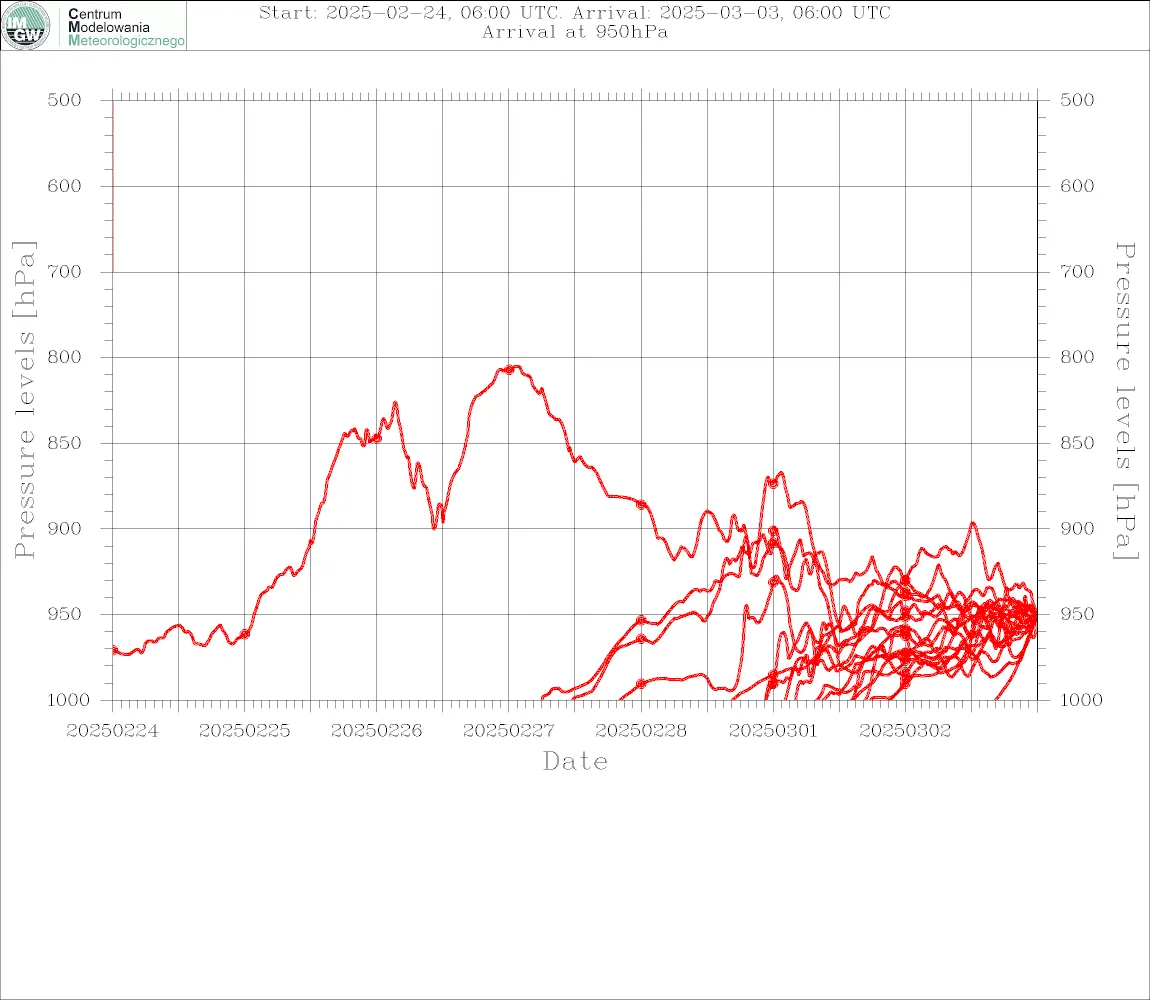Image resolution: width=1150 pixels, height=1000 pixels.
Task: Click trajectory marker at 20250228 near 885 hPa
Action: click(641, 505)
